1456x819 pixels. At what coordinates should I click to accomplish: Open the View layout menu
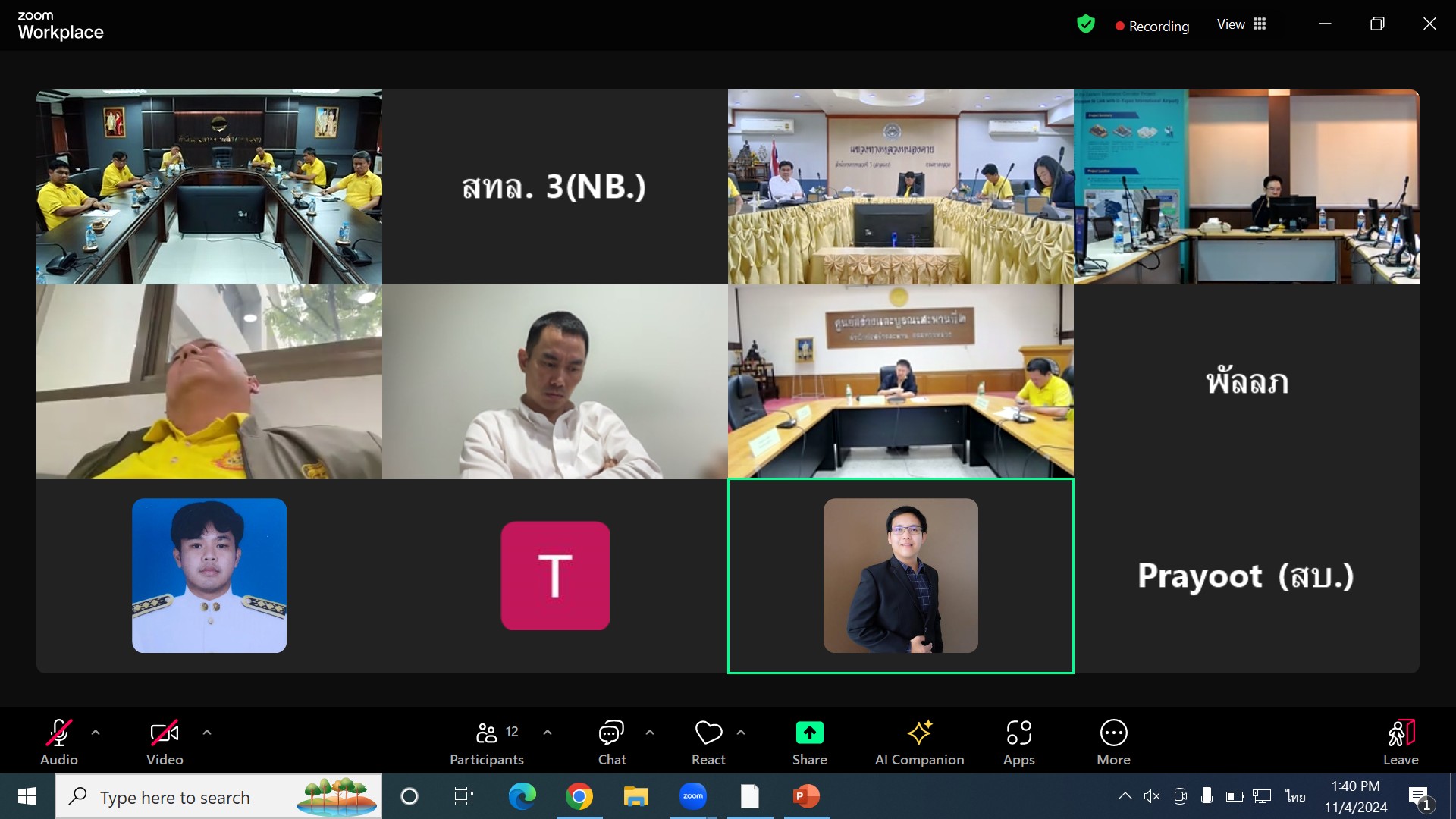pos(1241,24)
